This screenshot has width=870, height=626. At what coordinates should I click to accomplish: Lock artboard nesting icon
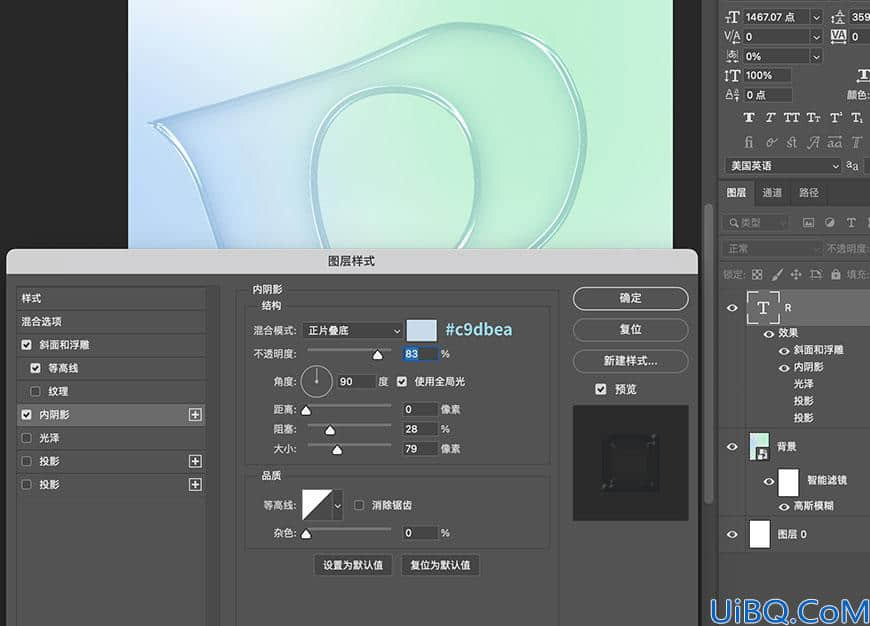pos(816,274)
